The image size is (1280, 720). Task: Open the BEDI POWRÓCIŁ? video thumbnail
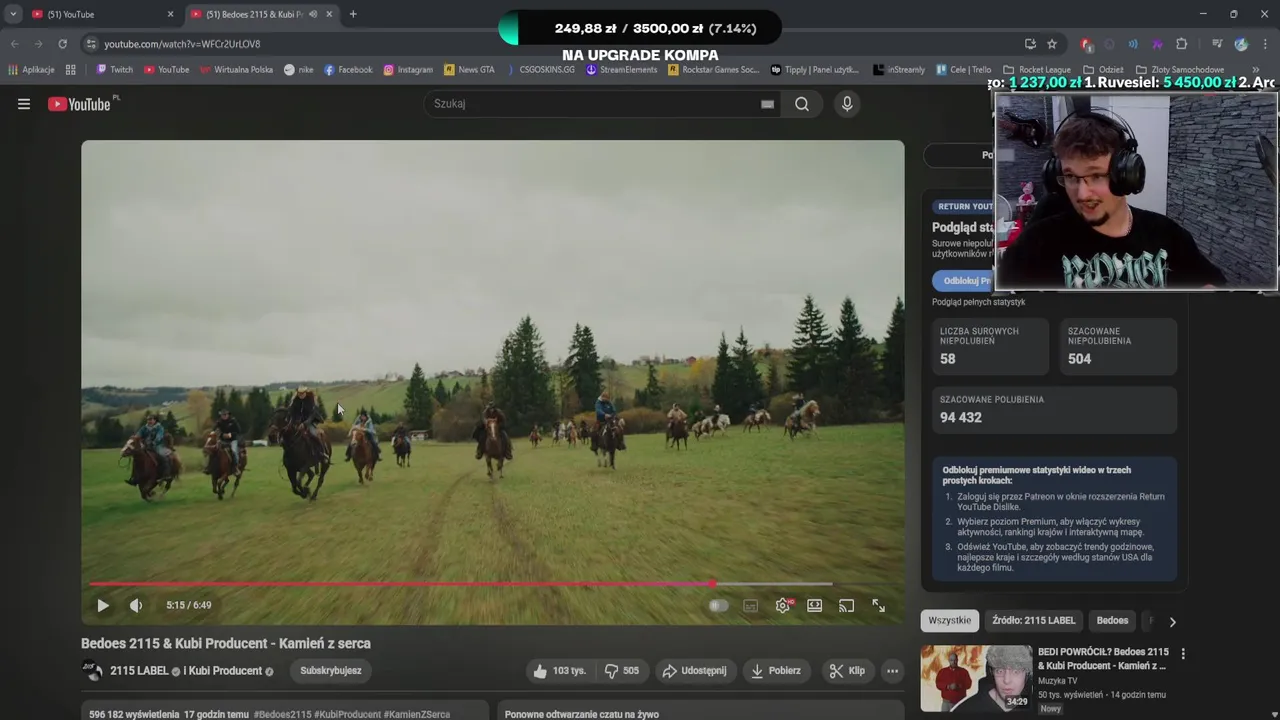pos(976,678)
